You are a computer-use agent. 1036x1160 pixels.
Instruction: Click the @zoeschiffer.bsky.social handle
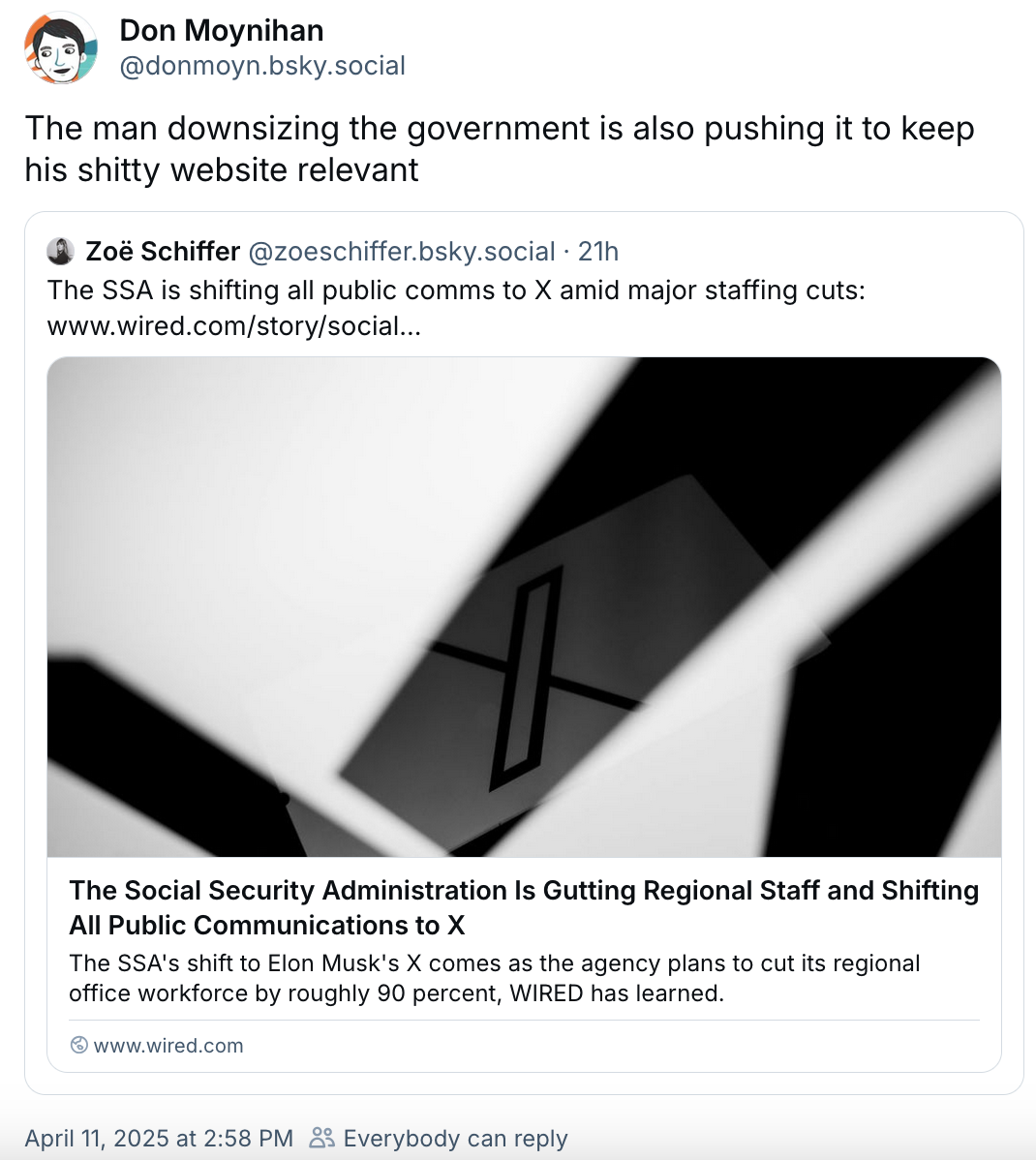(x=402, y=252)
